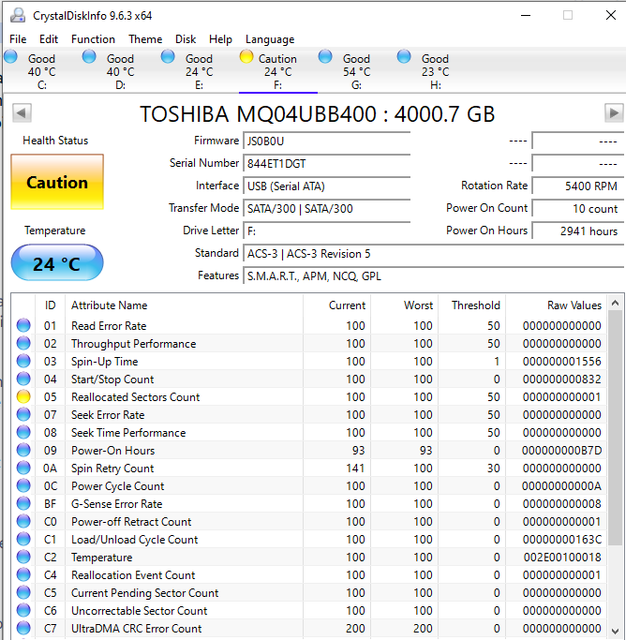Click the Interface field USB (Serial ATA)
Image resolution: width=626 pixels, height=640 pixels.
click(326, 186)
